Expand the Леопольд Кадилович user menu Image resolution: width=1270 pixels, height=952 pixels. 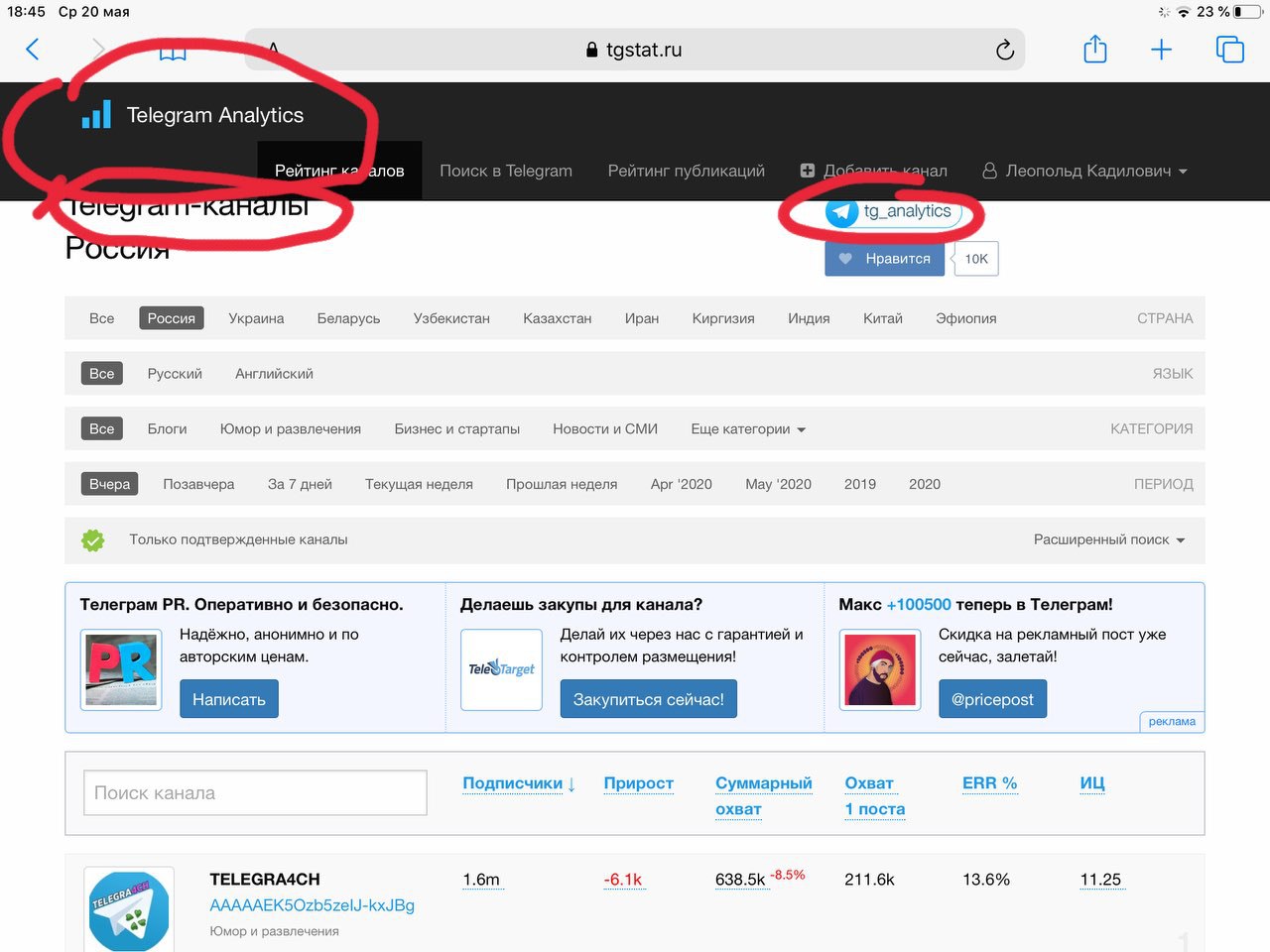pyautogui.click(x=1084, y=171)
